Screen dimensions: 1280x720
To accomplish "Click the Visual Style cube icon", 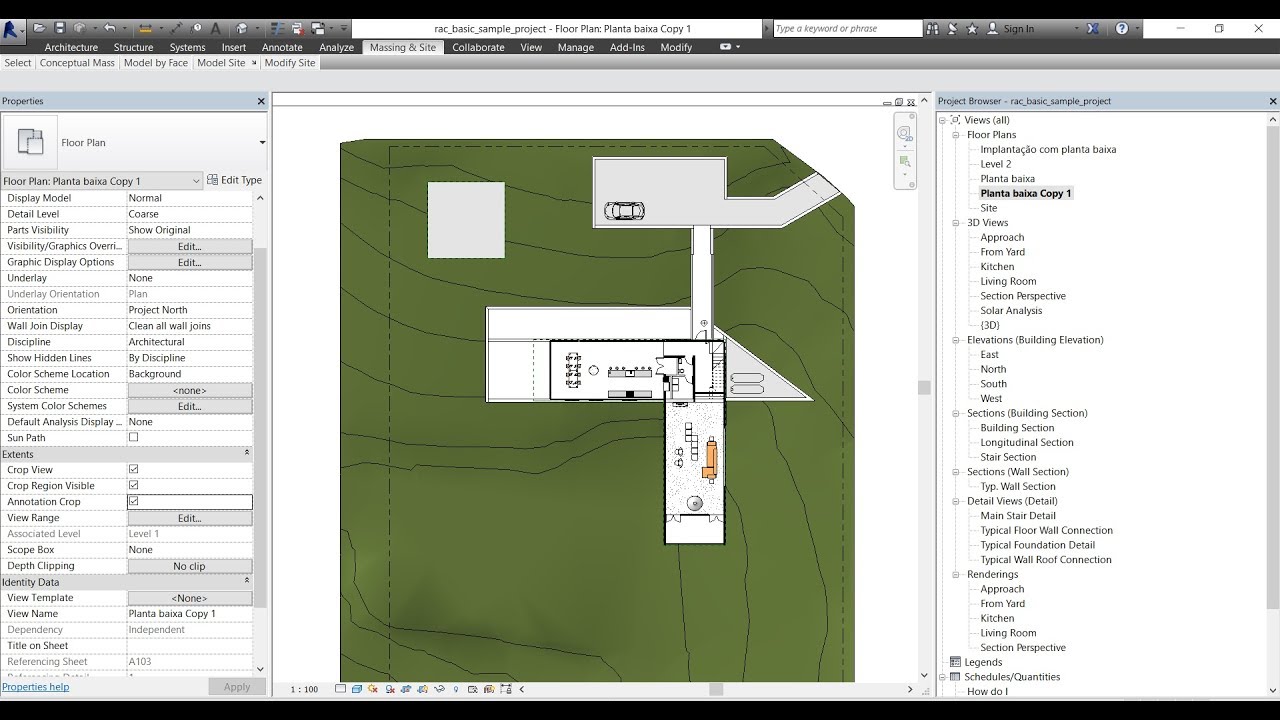I will (357, 689).
